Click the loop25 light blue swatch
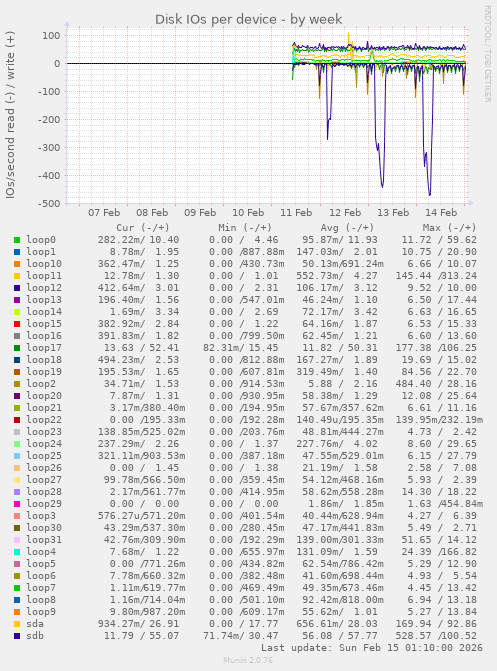The image size is (497, 671). (17, 456)
